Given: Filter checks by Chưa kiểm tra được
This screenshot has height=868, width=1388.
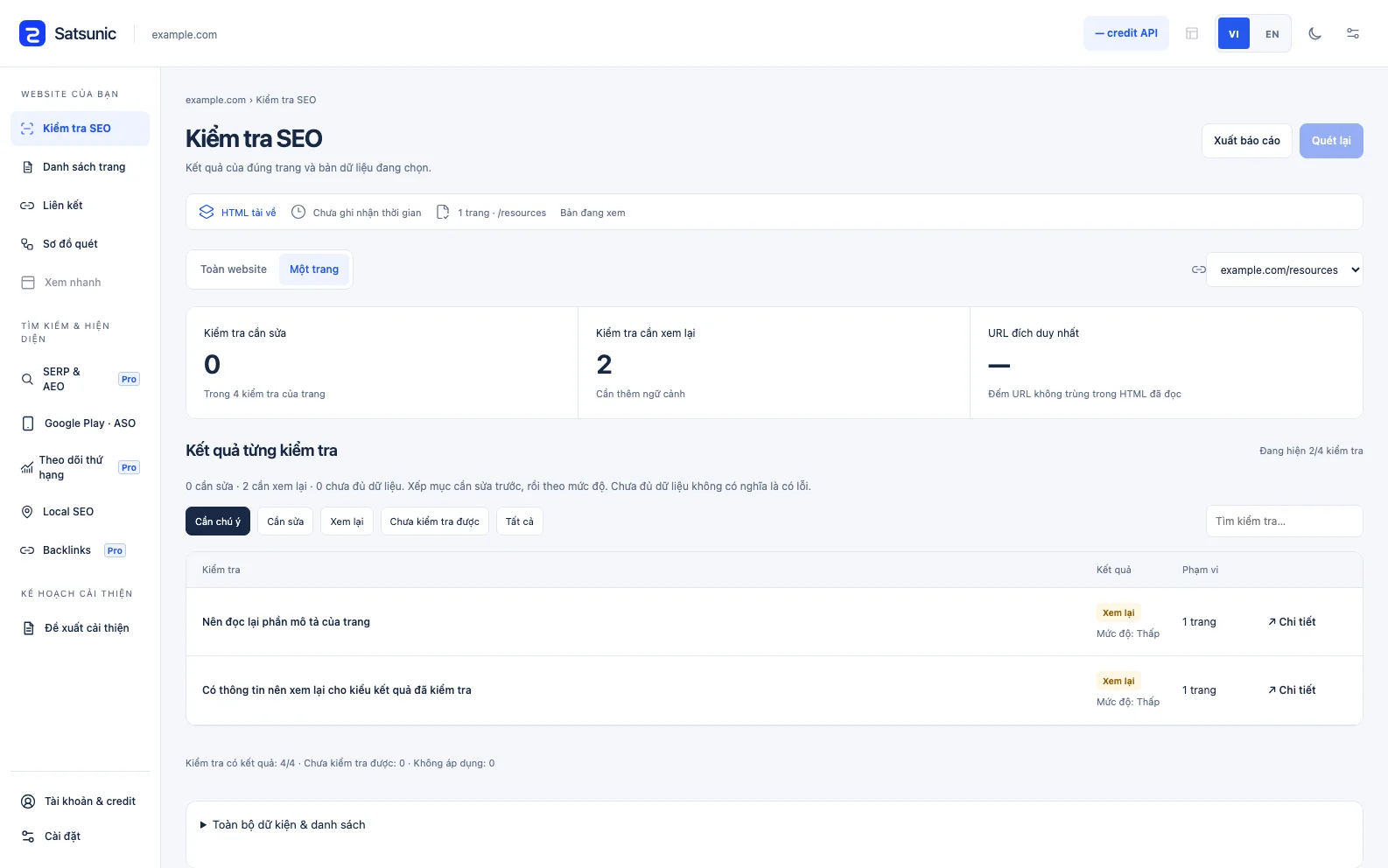Looking at the screenshot, I should tap(435, 521).
